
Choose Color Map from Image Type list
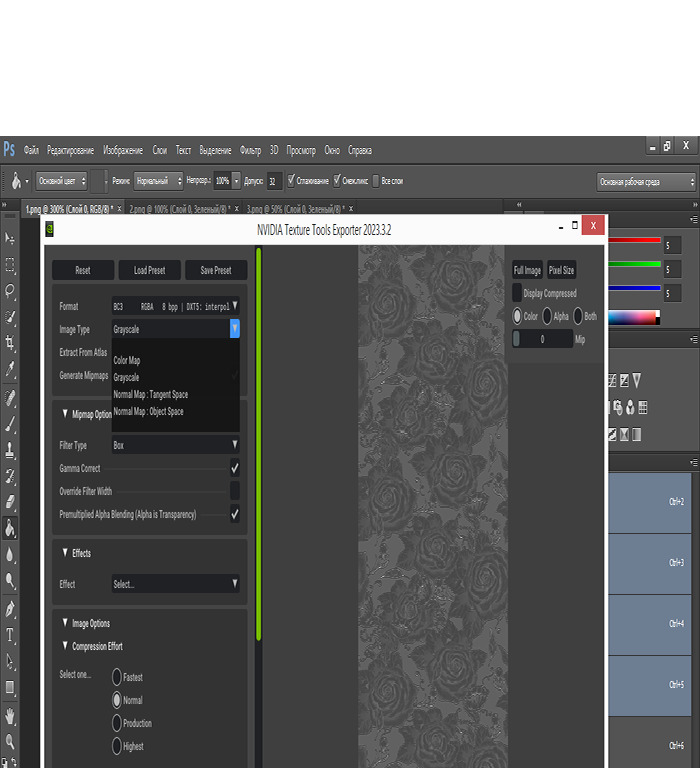pyautogui.click(x=127, y=360)
